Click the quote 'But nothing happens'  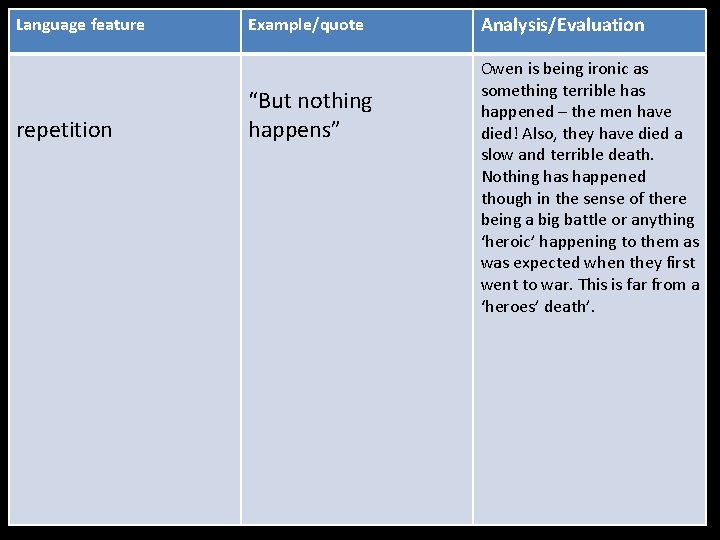[x=309, y=115]
